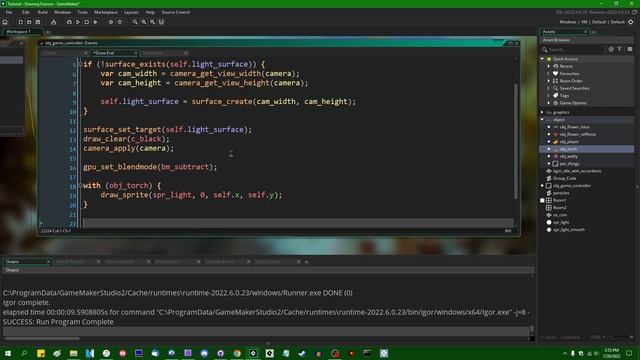This screenshot has width=640, height=360.
Task: Create executable with the package icon
Action: [53, 22]
